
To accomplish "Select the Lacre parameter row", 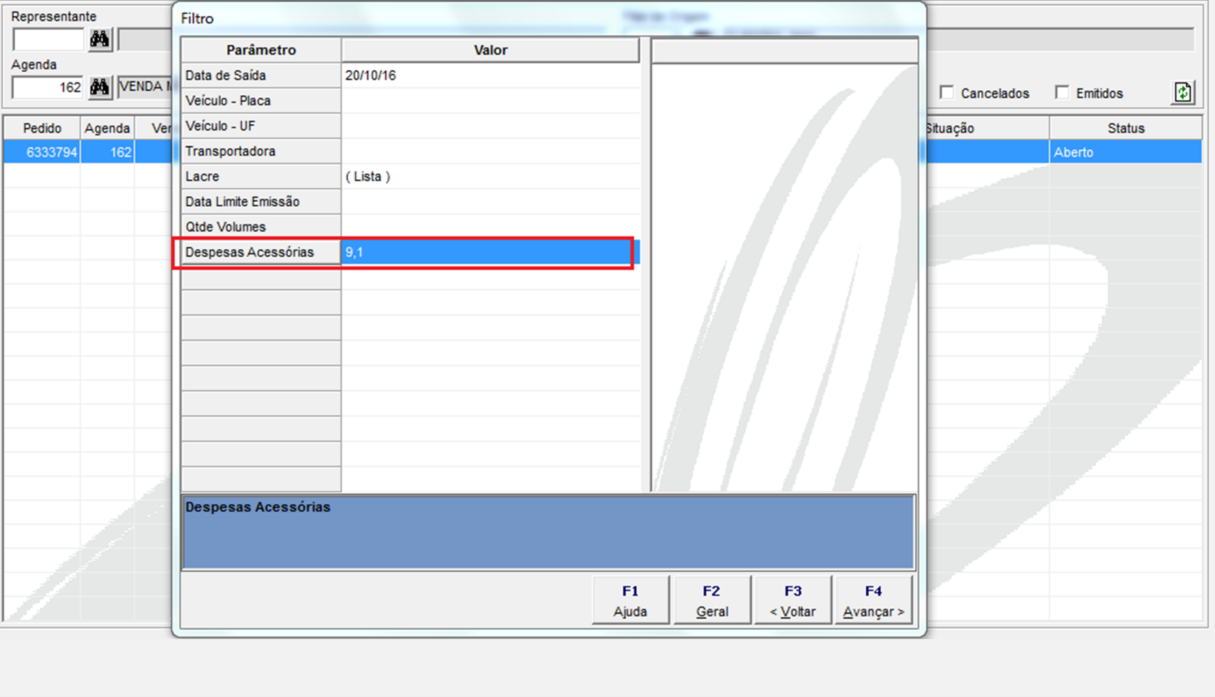I will click(x=261, y=176).
